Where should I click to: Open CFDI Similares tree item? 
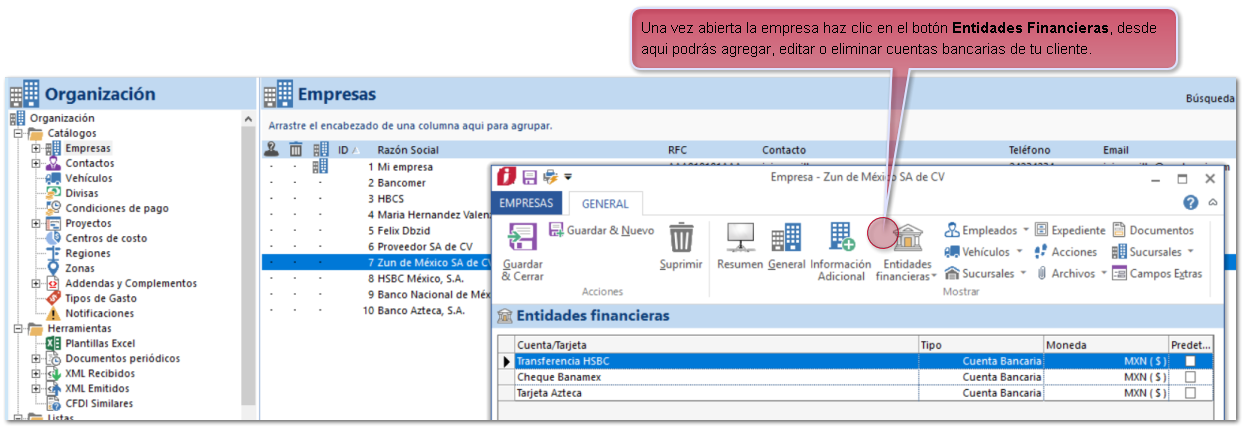coord(99,403)
